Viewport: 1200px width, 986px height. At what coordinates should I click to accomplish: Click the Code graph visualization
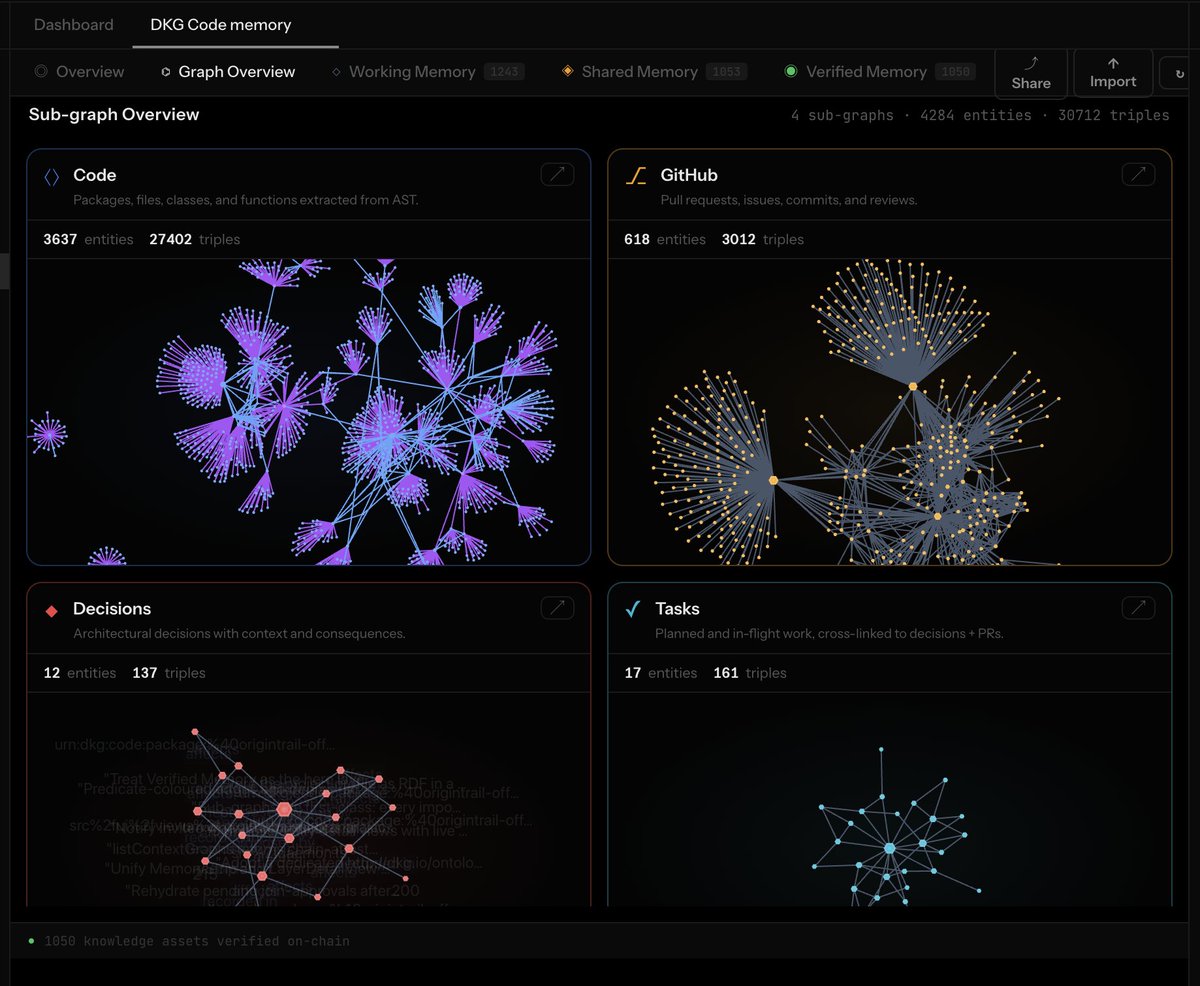click(309, 412)
